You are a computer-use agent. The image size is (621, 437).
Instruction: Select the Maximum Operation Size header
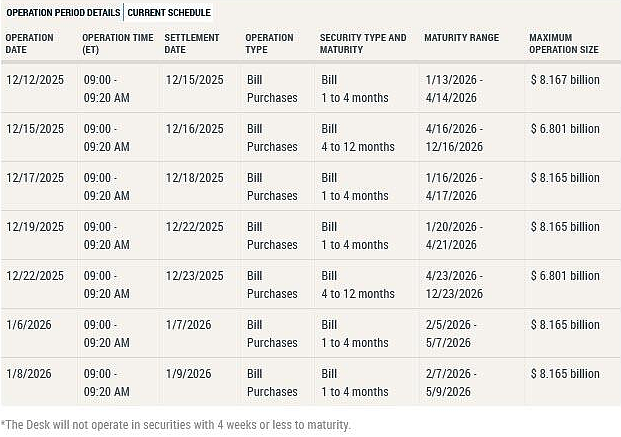[x=564, y=44]
